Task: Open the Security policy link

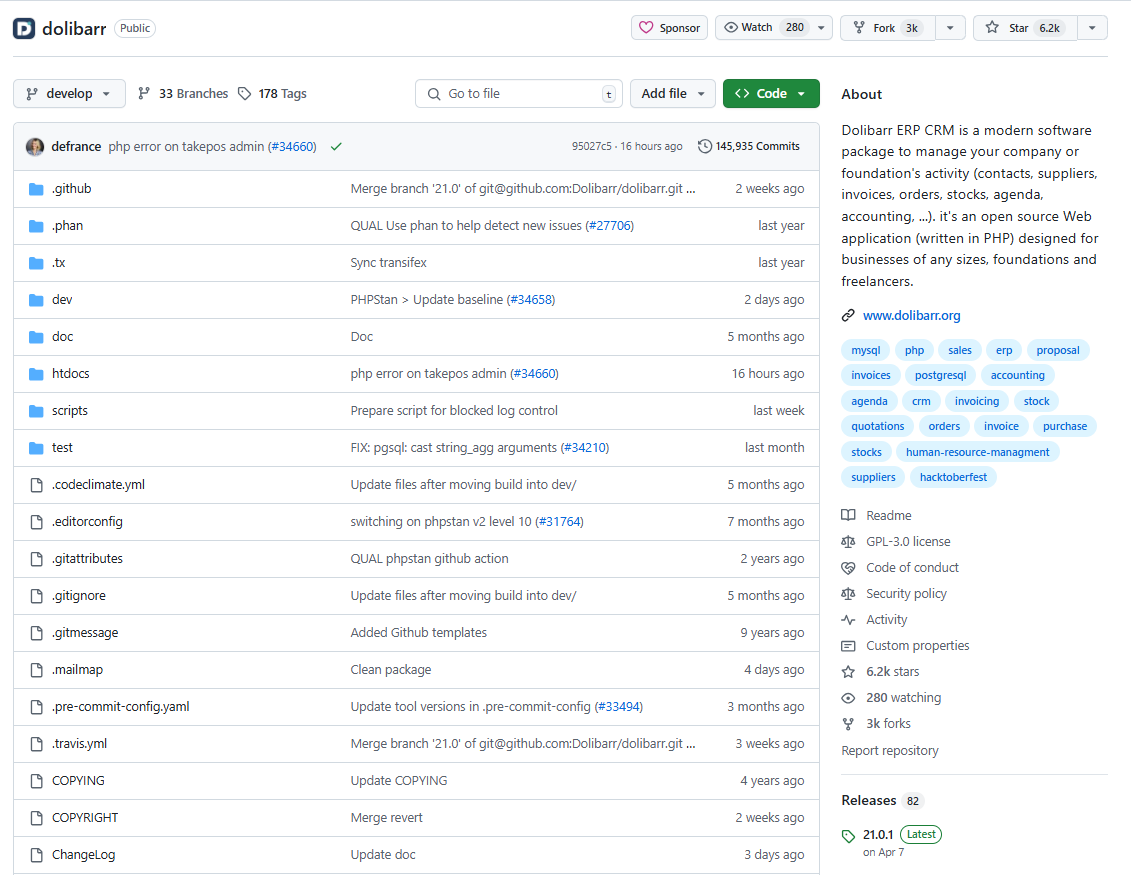Action: coord(906,594)
